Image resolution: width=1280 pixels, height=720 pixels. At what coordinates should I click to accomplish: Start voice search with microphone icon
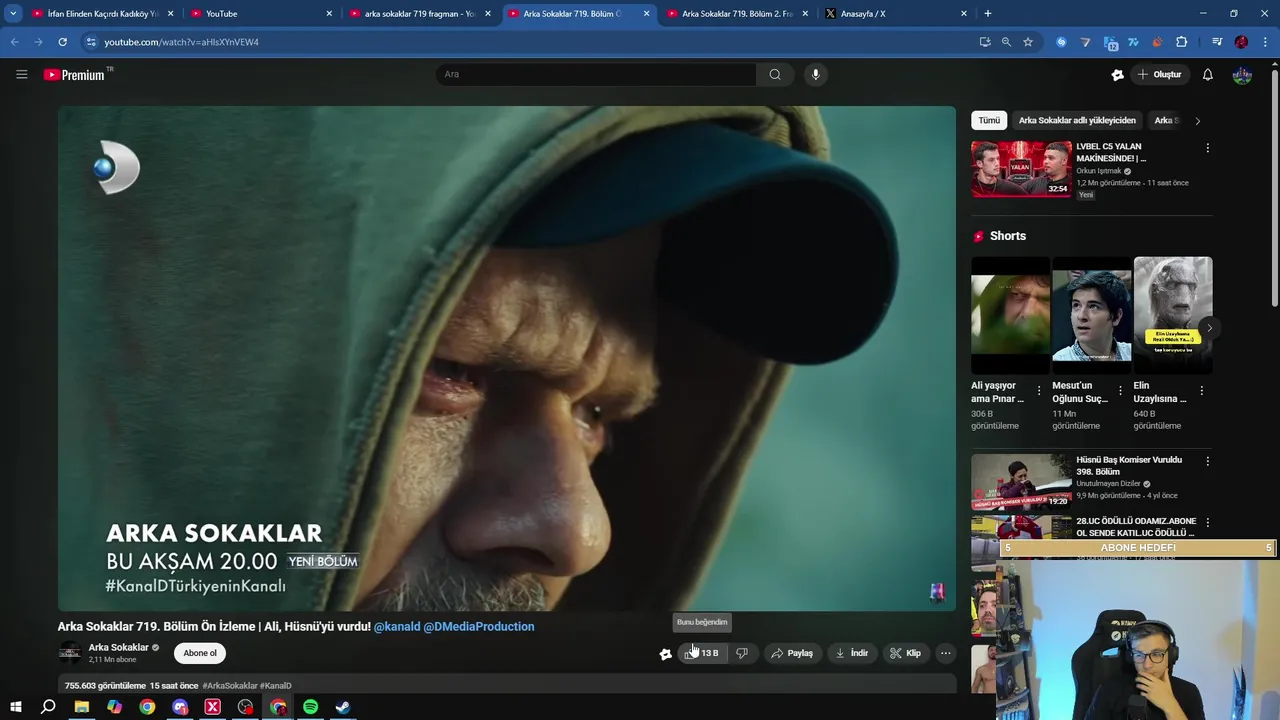(815, 74)
